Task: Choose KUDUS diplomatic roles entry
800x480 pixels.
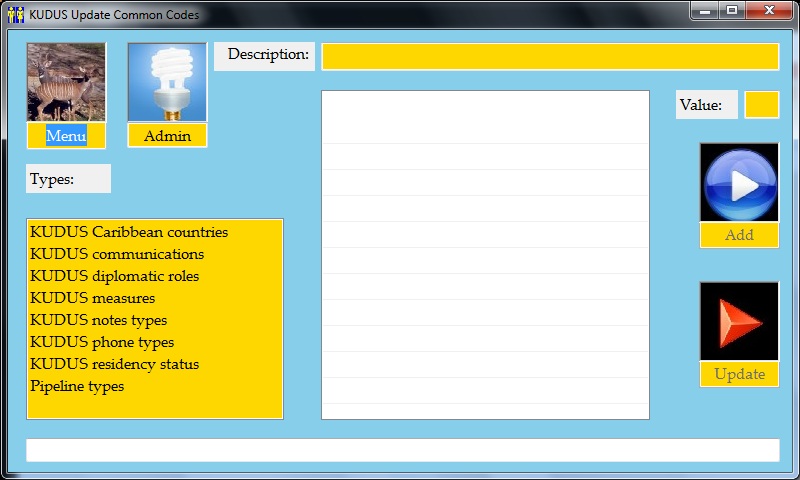Action: click(114, 276)
